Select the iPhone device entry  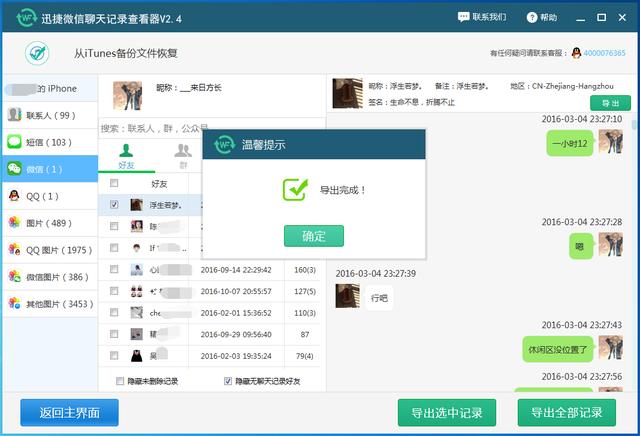point(50,88)
